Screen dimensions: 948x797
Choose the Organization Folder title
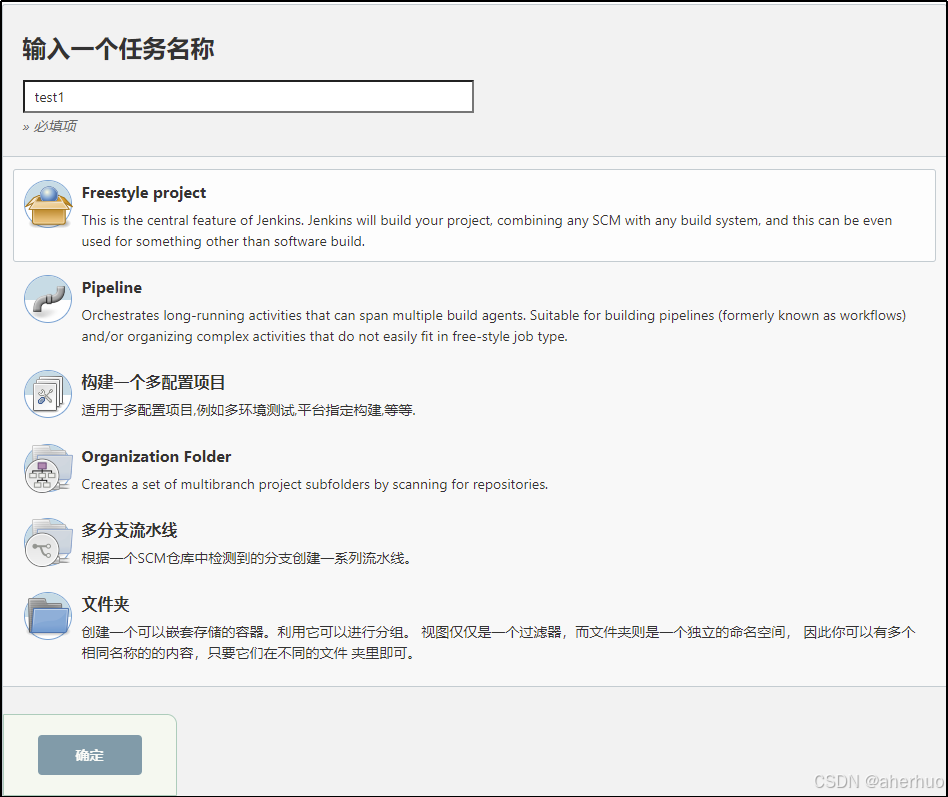tap(157, 457)
